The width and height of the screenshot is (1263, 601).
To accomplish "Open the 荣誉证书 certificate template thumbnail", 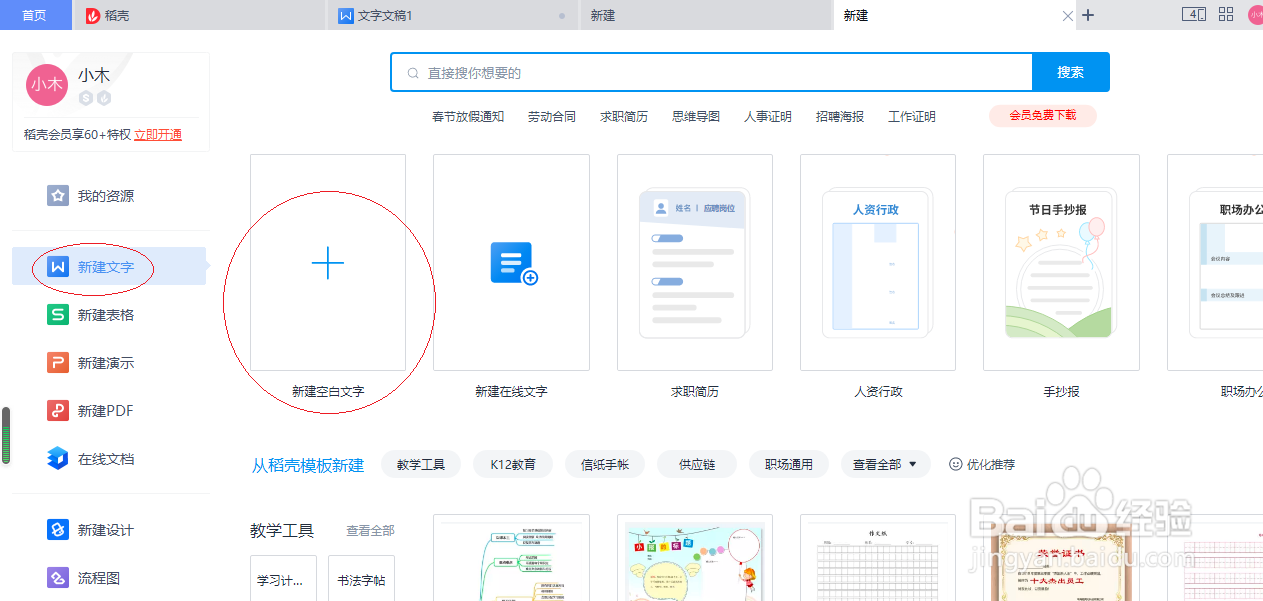I will point(1061,558).
